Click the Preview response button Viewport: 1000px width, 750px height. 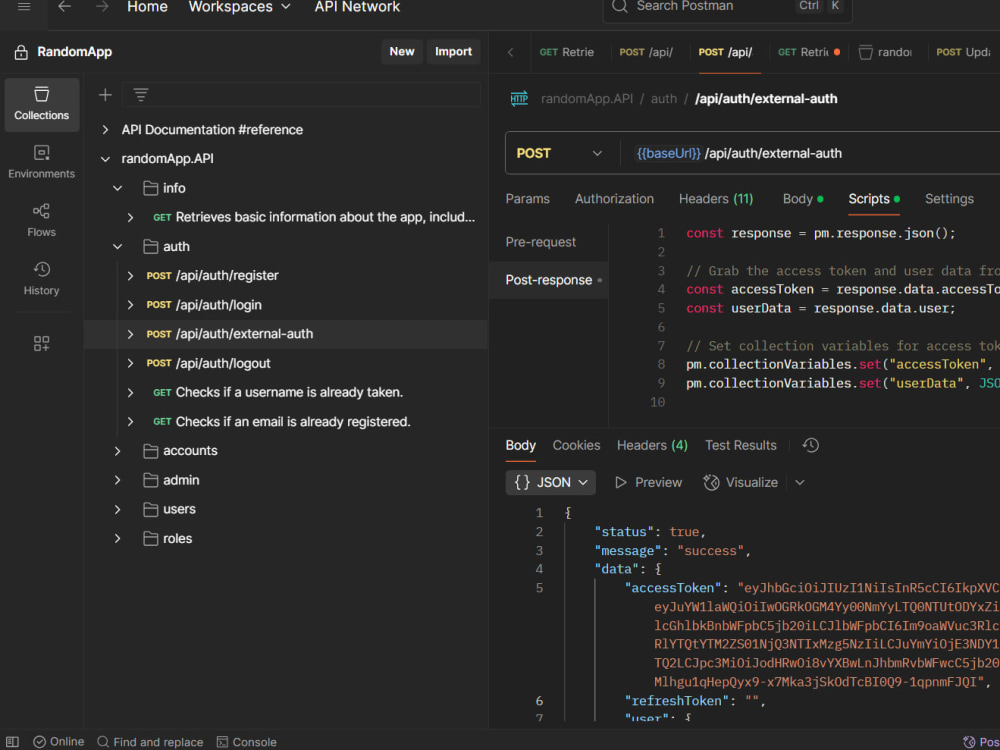pos(648,483)
